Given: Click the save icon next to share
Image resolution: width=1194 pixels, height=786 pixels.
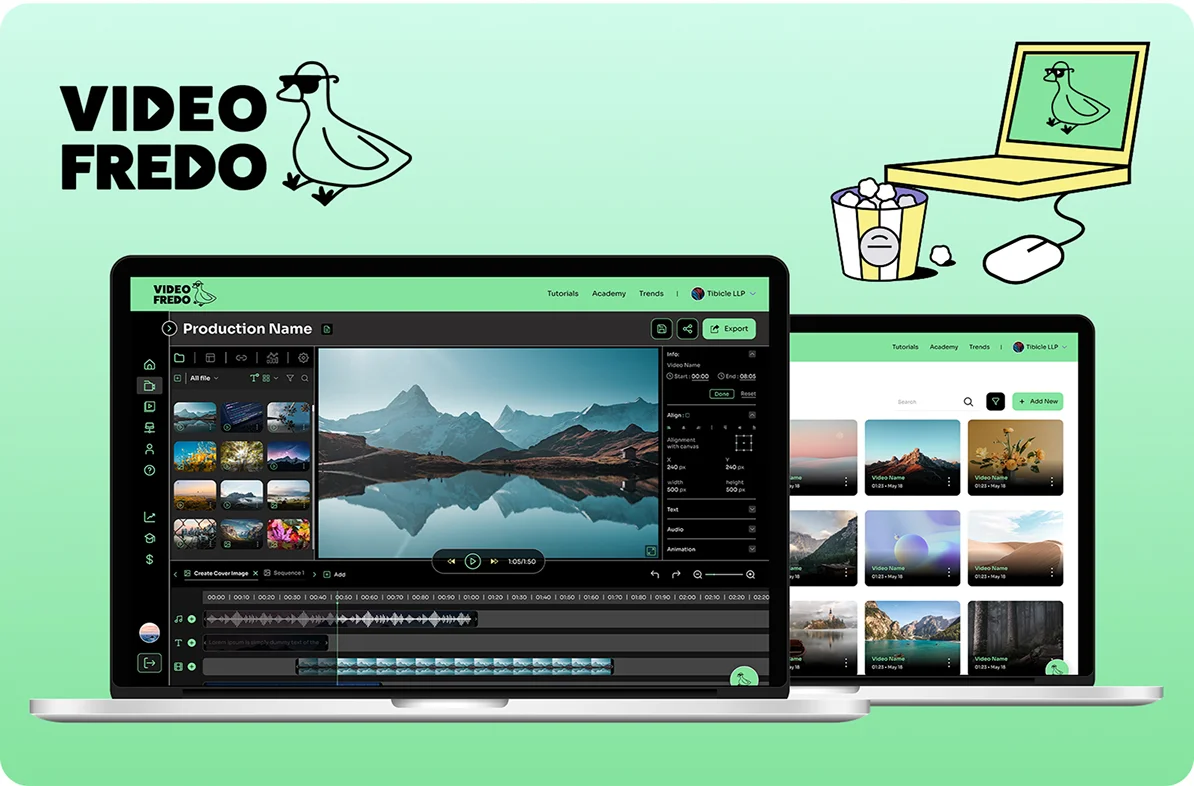Looking at the screenshot, I should [661, 329].
